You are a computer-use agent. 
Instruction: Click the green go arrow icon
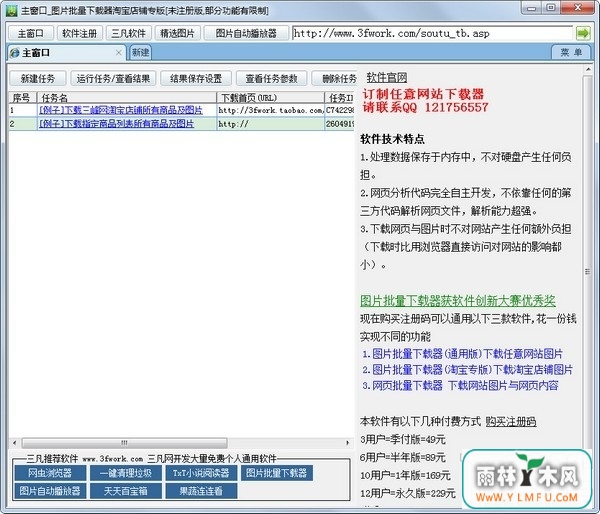pos(583,33)
